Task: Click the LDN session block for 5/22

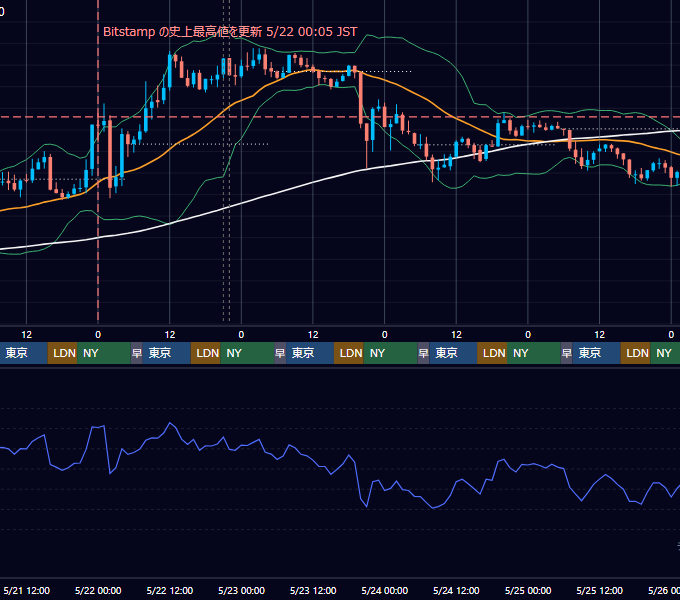Action: coord(206,353)
